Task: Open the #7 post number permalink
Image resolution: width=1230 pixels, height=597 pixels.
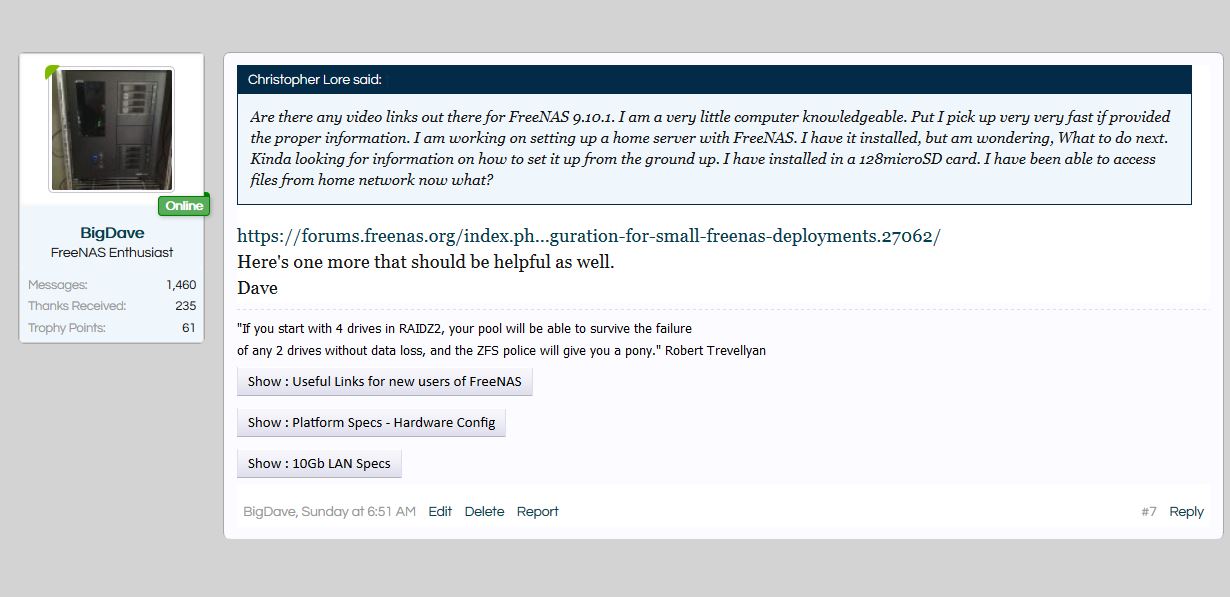Action: click(x=1149, y=511)
